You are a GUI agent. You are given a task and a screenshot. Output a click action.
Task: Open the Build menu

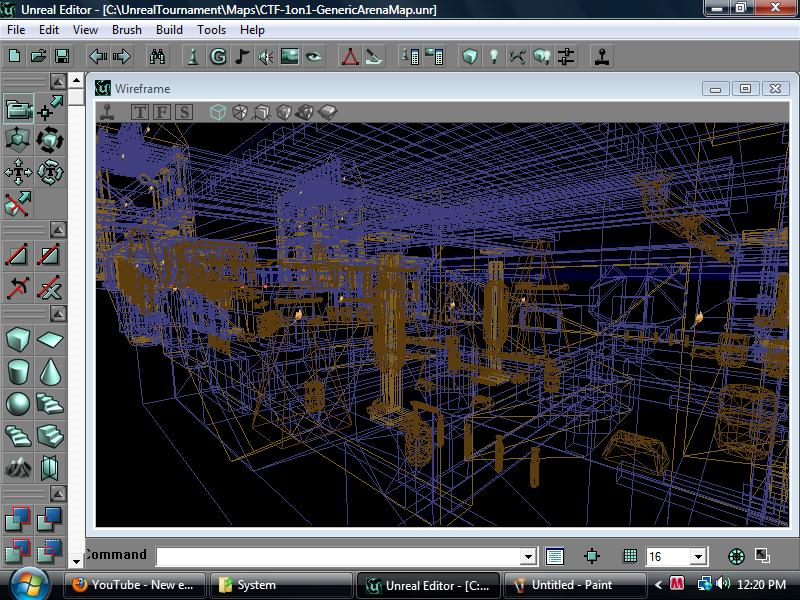point(169,30)
